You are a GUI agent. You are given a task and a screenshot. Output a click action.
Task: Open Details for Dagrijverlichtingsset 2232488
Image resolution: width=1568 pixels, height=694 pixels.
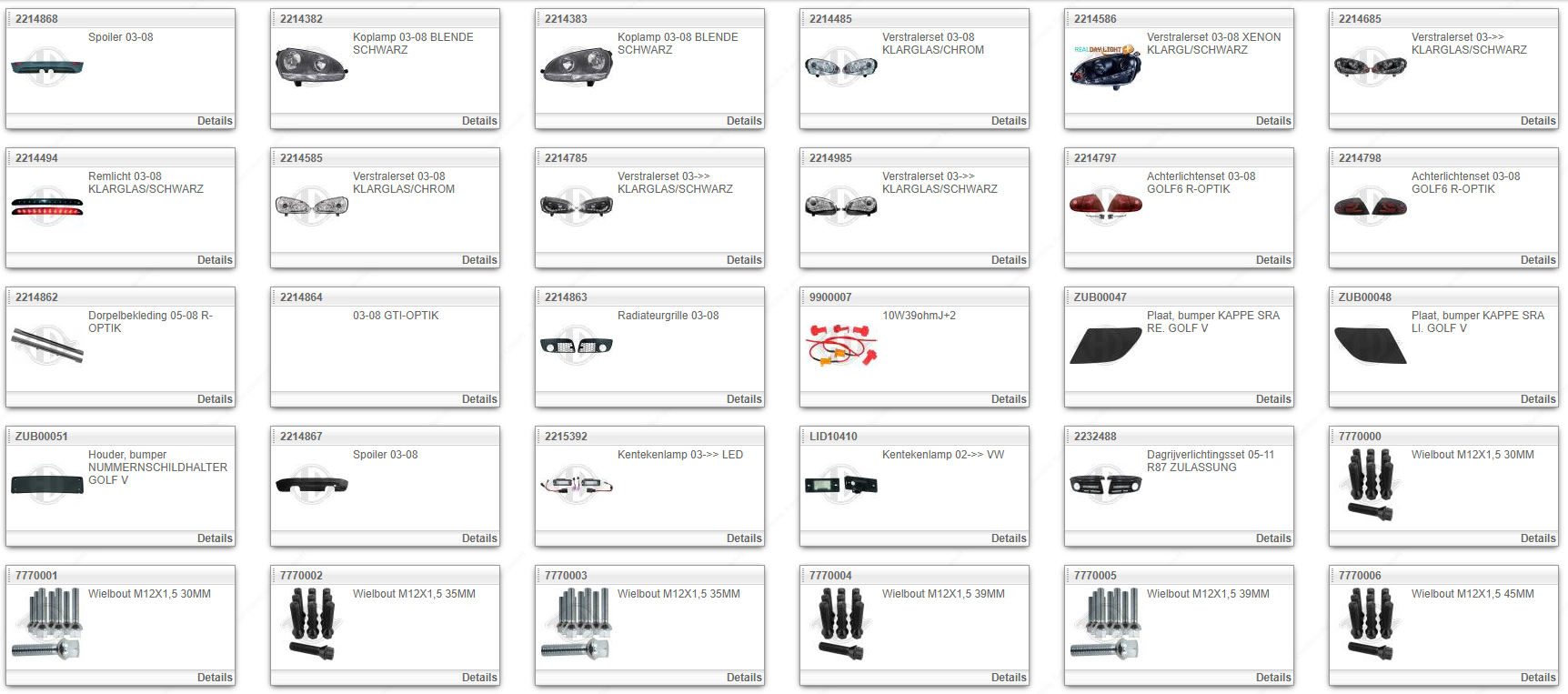tap(1272, 538)
